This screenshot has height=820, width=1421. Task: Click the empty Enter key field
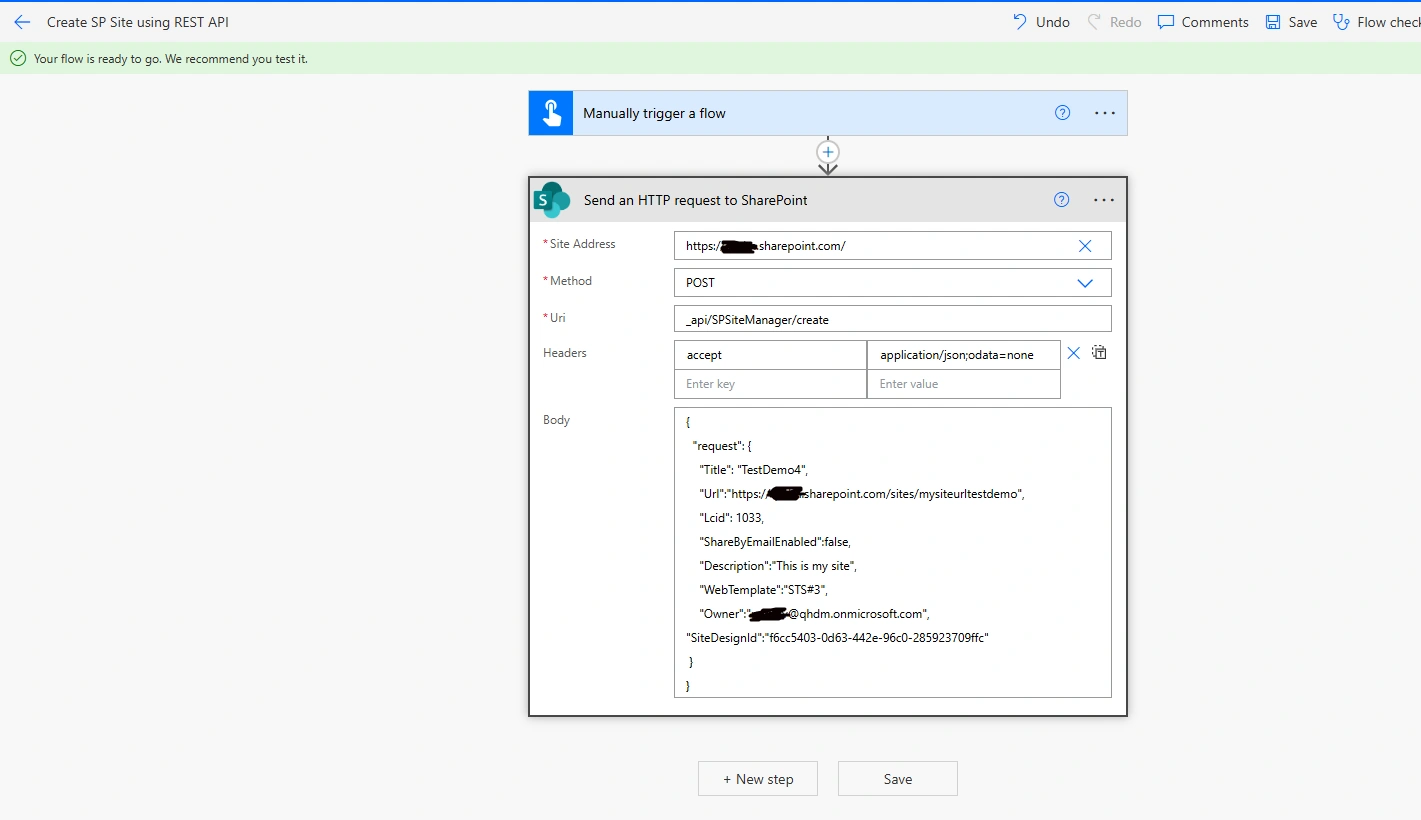(770, 384)
